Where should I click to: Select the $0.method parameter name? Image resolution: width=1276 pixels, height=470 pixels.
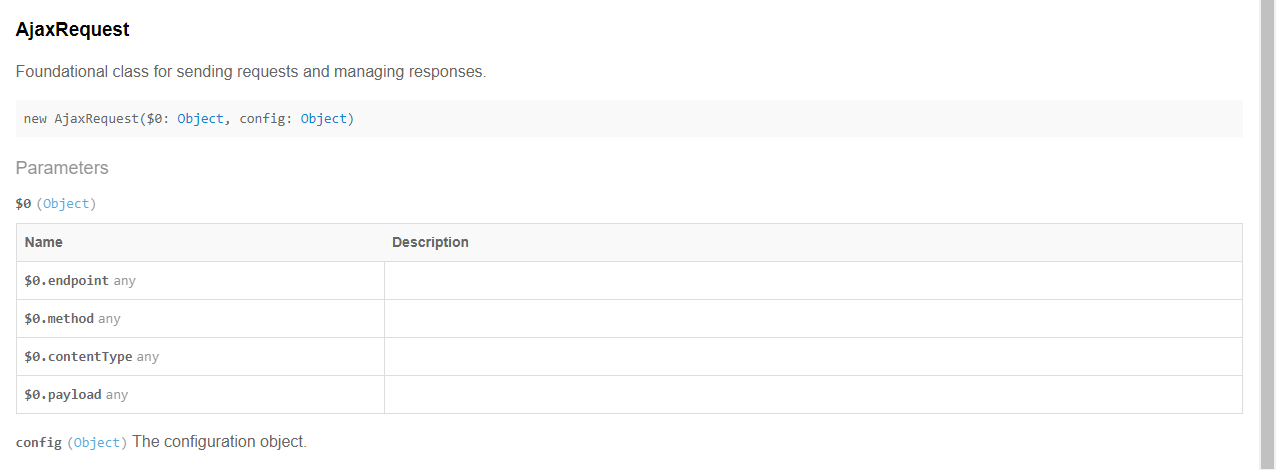coord(59,319)
